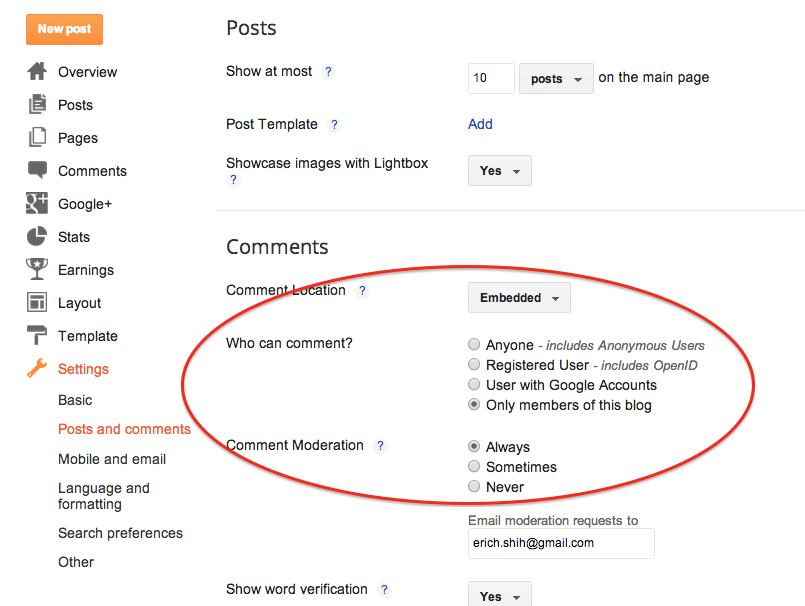Click the help icon beside Comment Moderation
Image resolution: width=805 pixels, height=606 pixels.
380,446
